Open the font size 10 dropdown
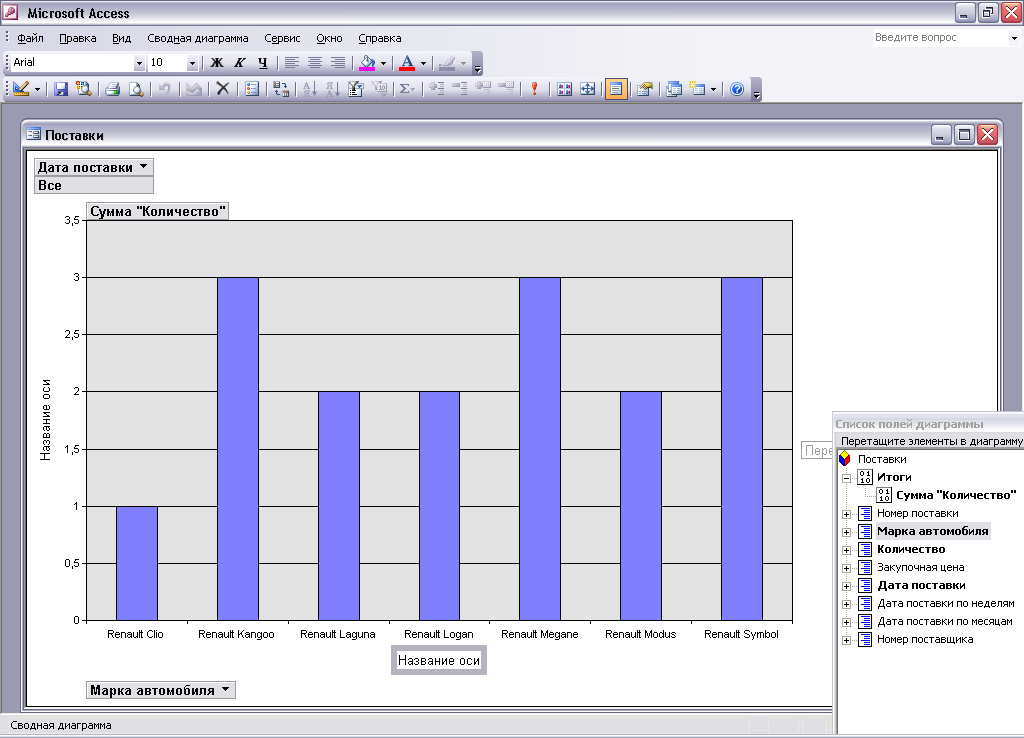The height and width of the screenshot is (738, 1024). point(192,63)
